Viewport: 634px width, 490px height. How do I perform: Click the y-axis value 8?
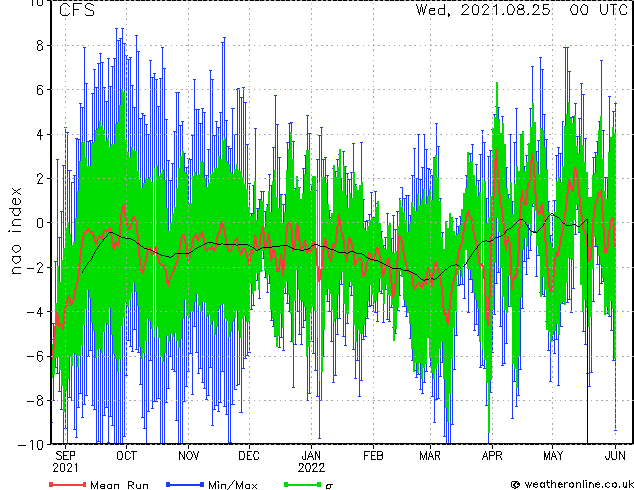pos(40,46)
